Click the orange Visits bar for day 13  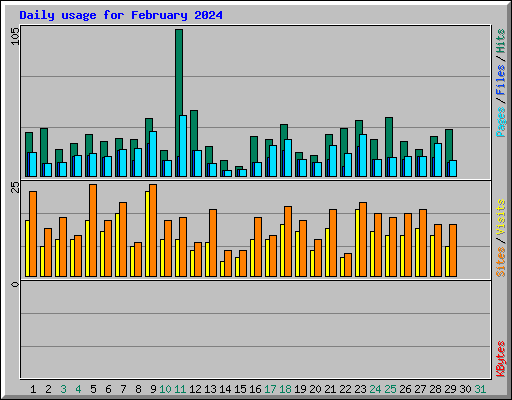pos(213,243)
